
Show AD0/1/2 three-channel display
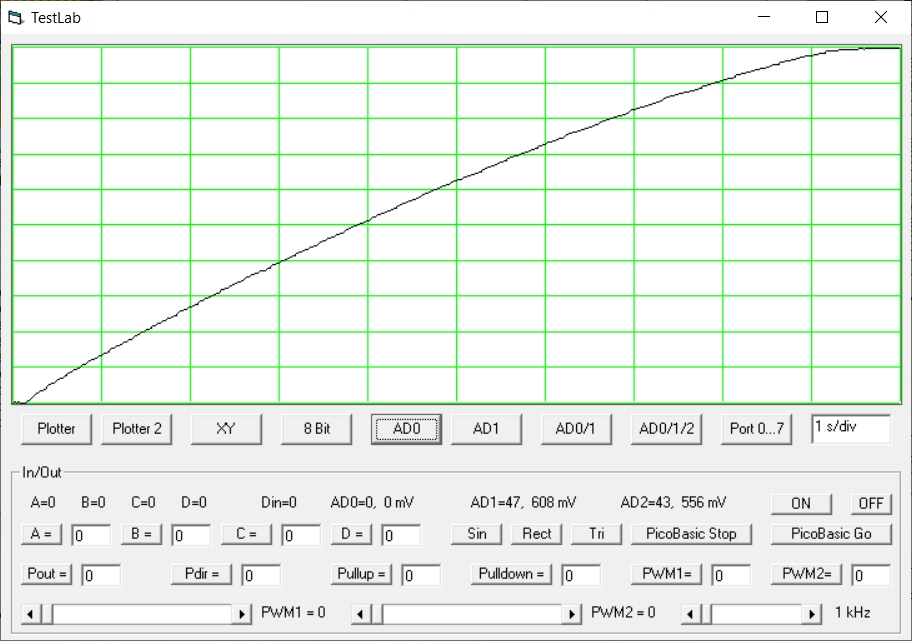[x=667, y=428]
